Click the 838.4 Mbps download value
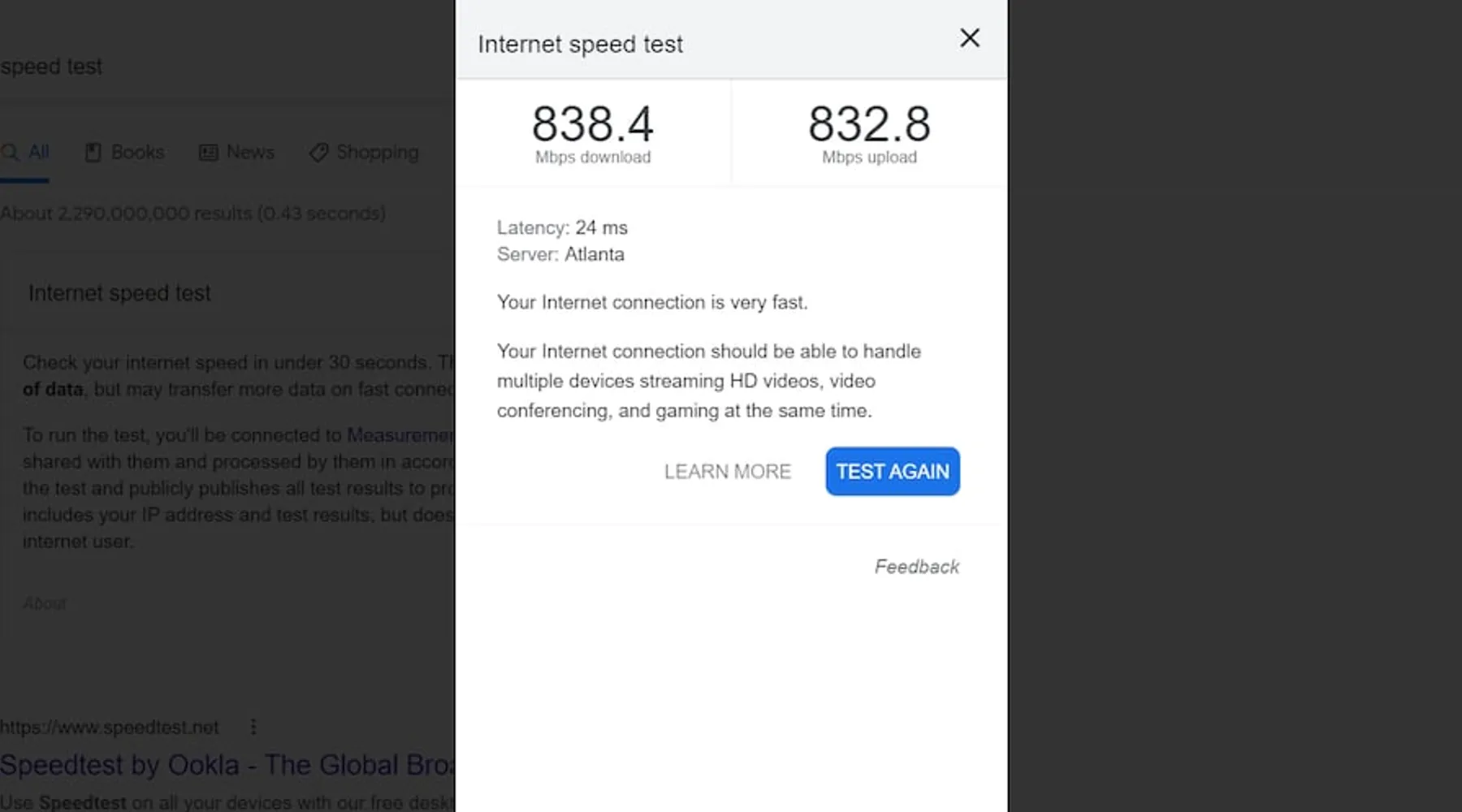 point(593,124)
